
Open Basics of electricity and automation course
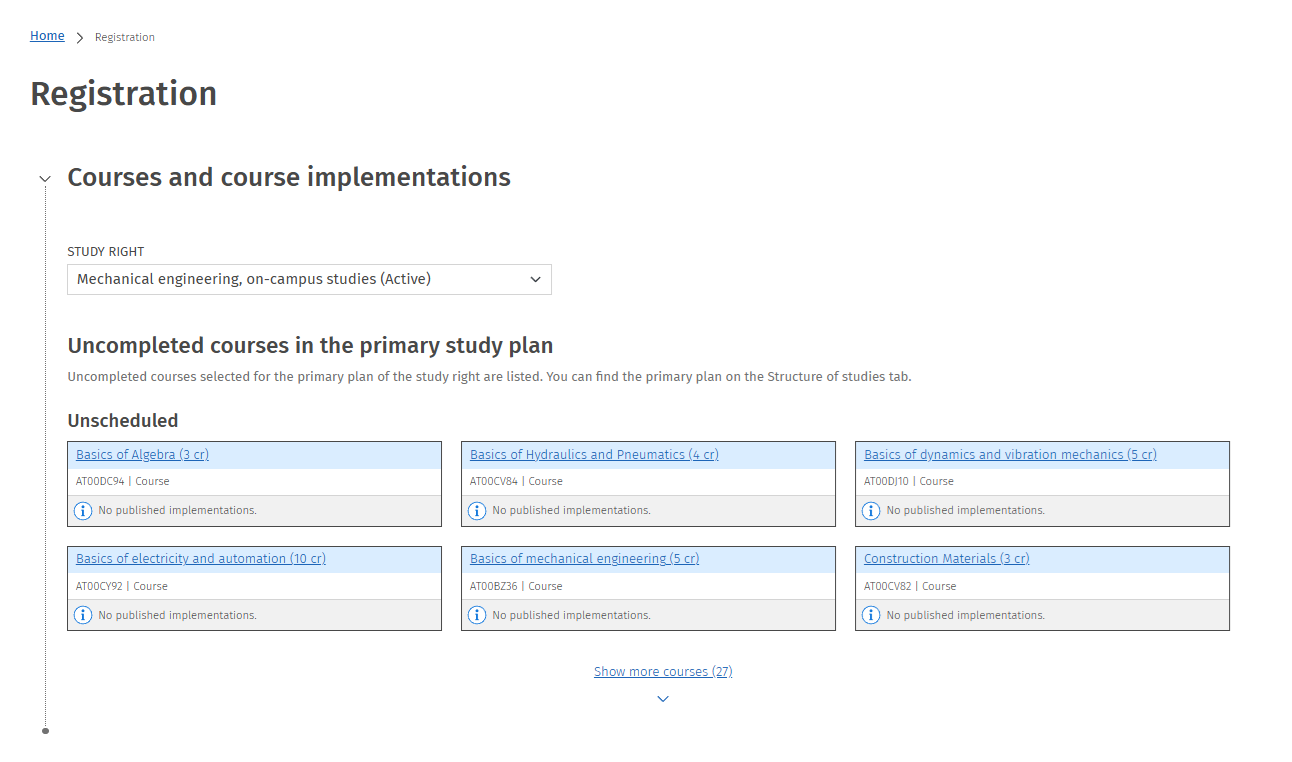(x=201, y=559)
